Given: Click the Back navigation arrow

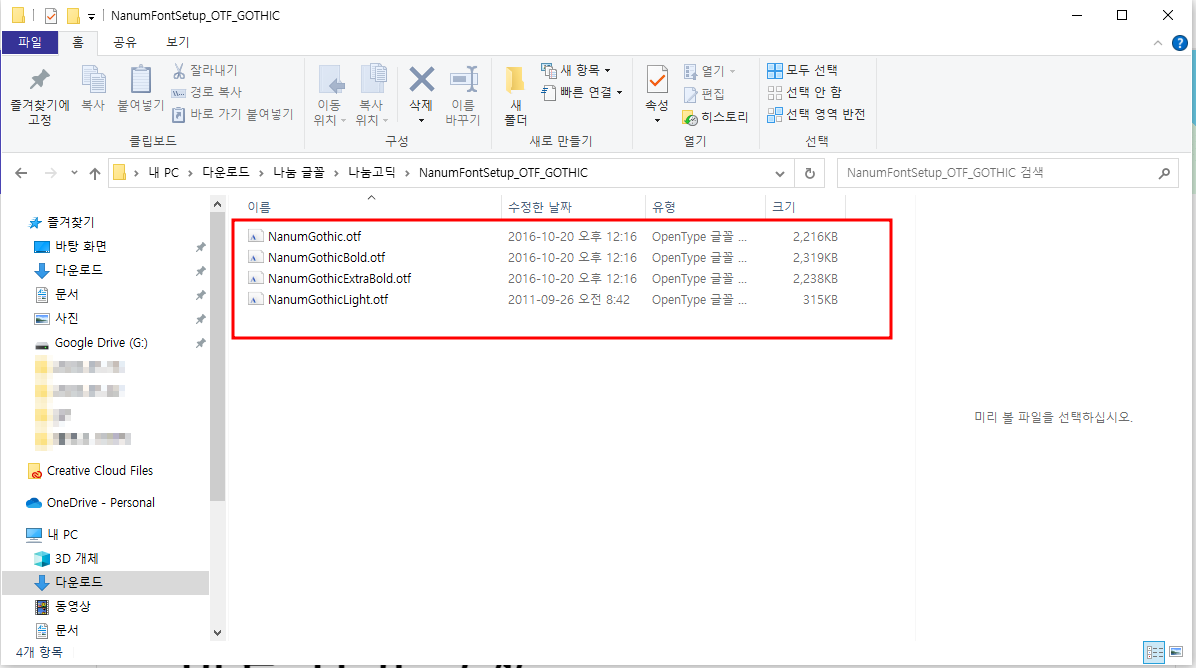Looking at the screenshot, I should point(21,173).
